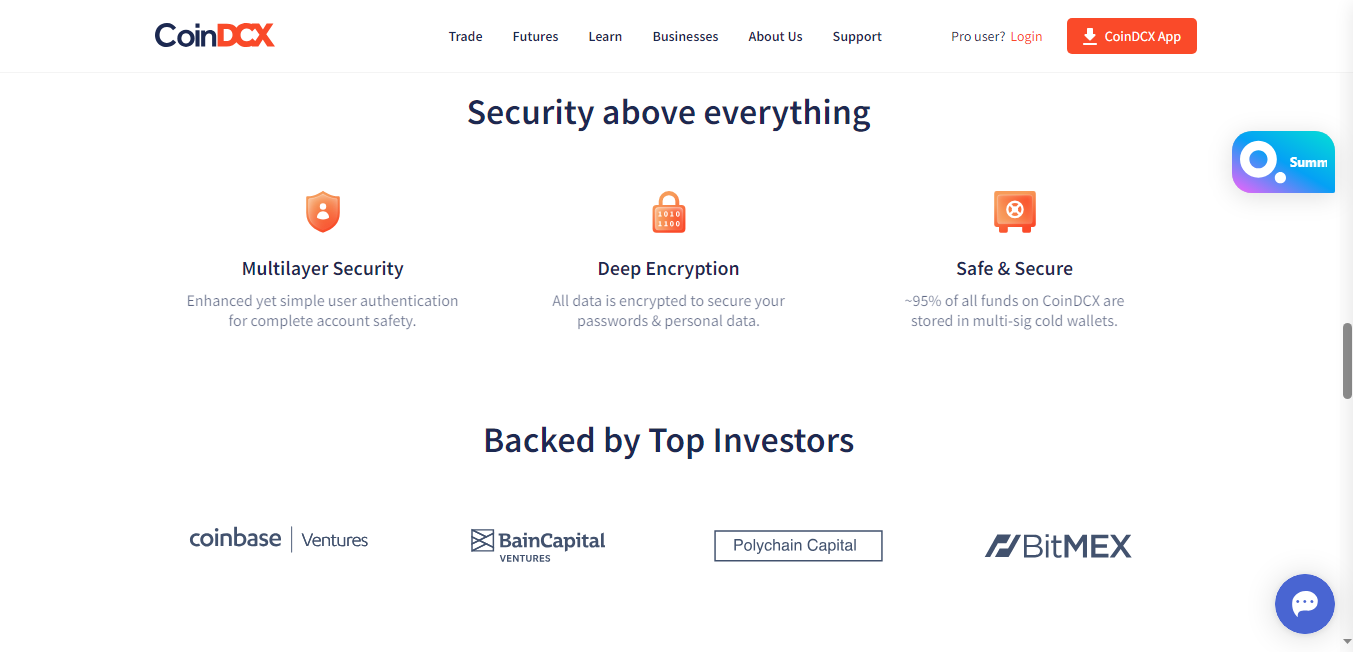Image resolution: width=1353 pixels, height=652 pixels.
Task: Click the page vertical scrollbar thumb
Action: [1347, 361]
